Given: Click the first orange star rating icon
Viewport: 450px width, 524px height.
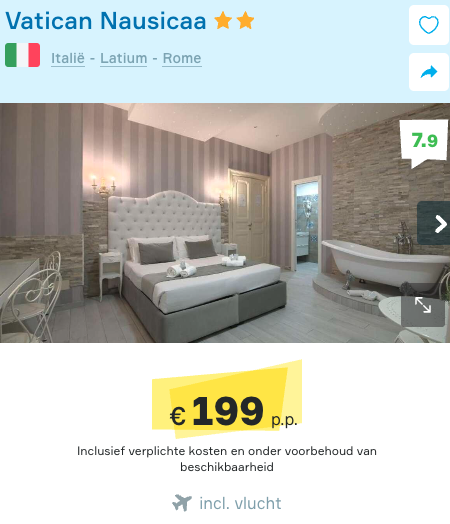Looking at the screenshot, I should click(x=223, y=20).
